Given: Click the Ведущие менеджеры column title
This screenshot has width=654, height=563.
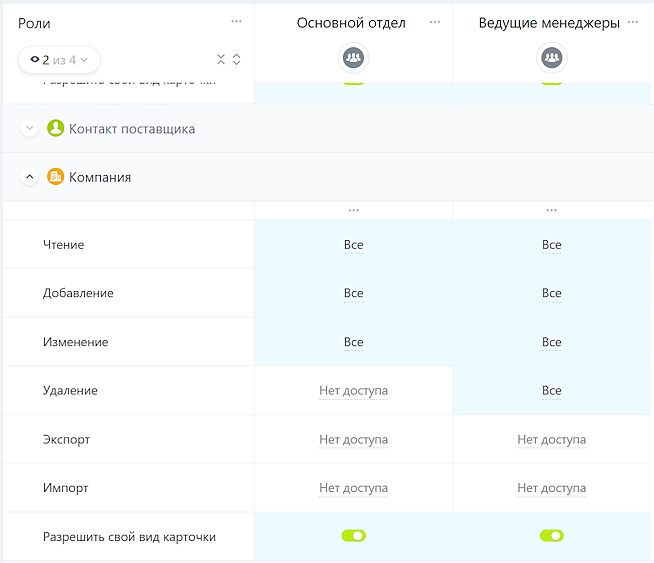Looking at the screenshot, I should (x=549, y=23).
